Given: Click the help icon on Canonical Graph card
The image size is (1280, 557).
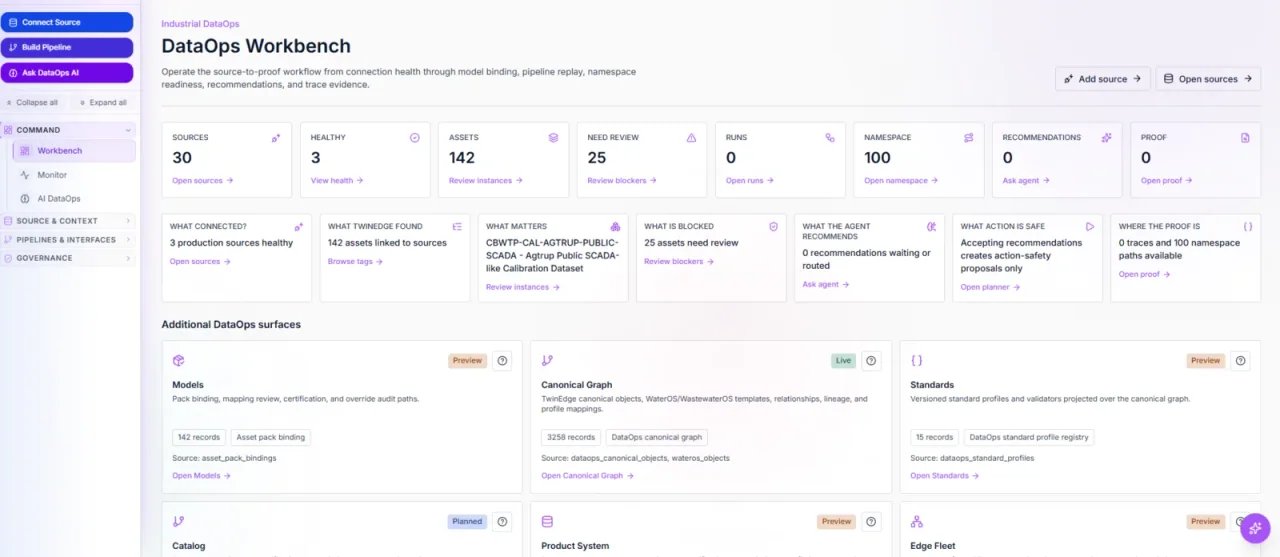Looking at the screenshot, I should [x=871, y=361].
